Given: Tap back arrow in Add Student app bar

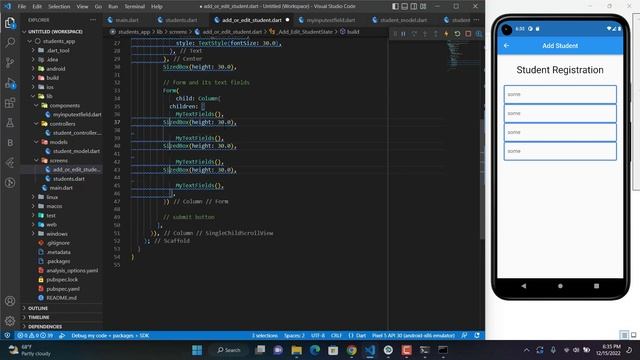Looking at the screenshot, I should coord(507,46).
